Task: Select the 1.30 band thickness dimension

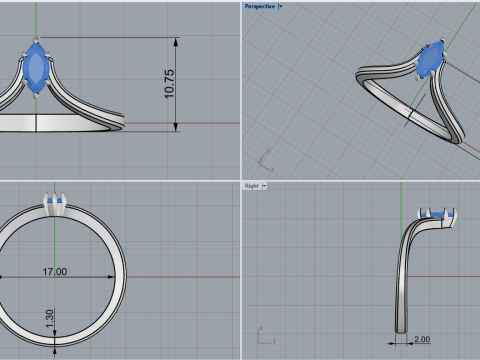Action: 49,319
